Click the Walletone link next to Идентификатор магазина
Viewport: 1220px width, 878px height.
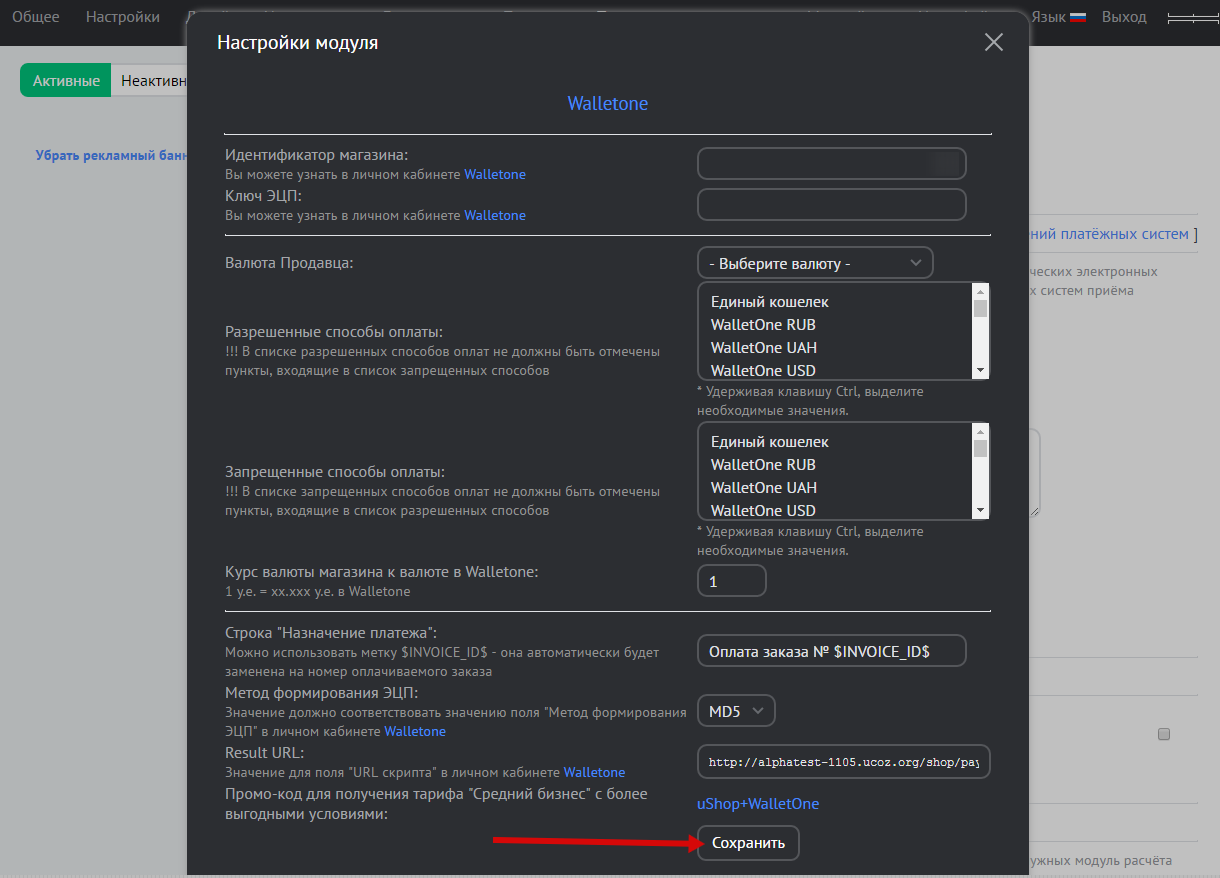pyautogui.click(x=494, y=175)
